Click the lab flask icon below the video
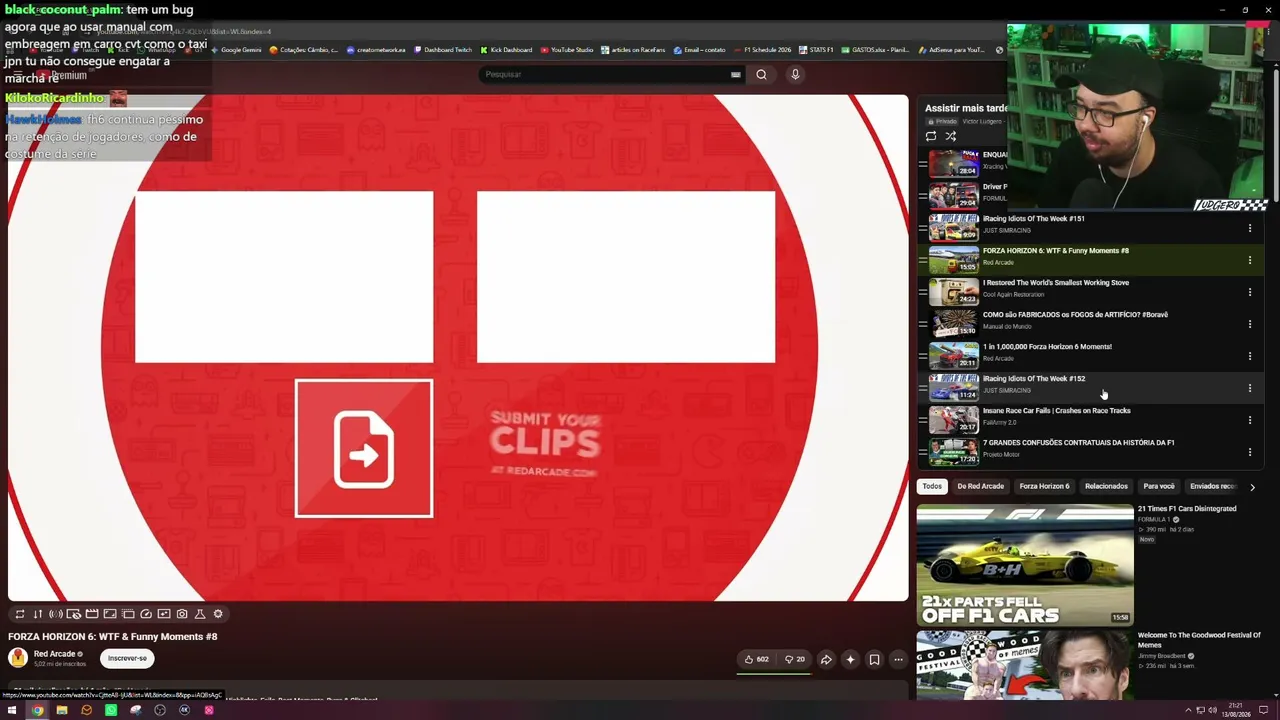The image size is (1280, 720). [199, 614]
